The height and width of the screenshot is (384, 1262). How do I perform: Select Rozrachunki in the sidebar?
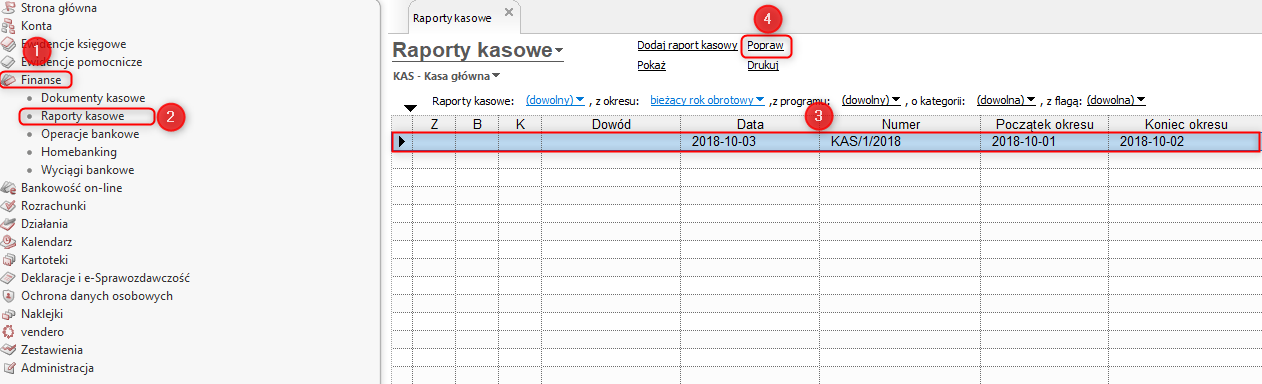tap(53, 206)
